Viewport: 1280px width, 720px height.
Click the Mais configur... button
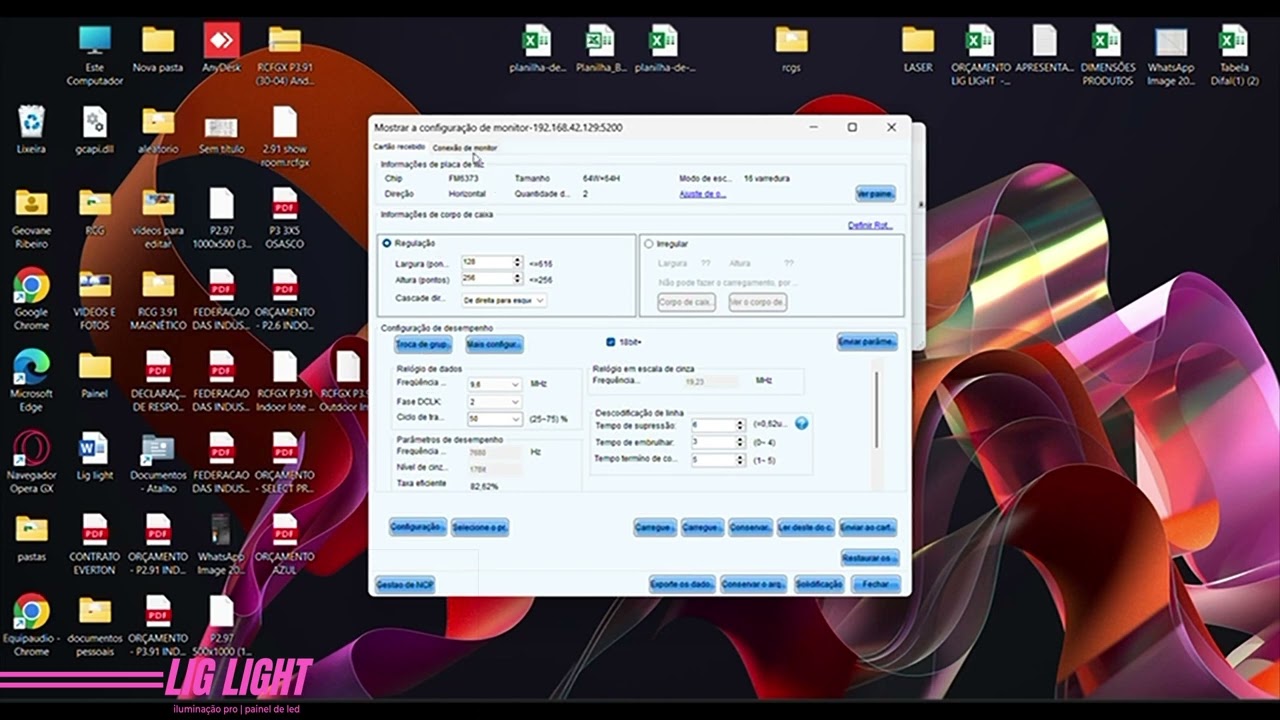pos(494,344)
